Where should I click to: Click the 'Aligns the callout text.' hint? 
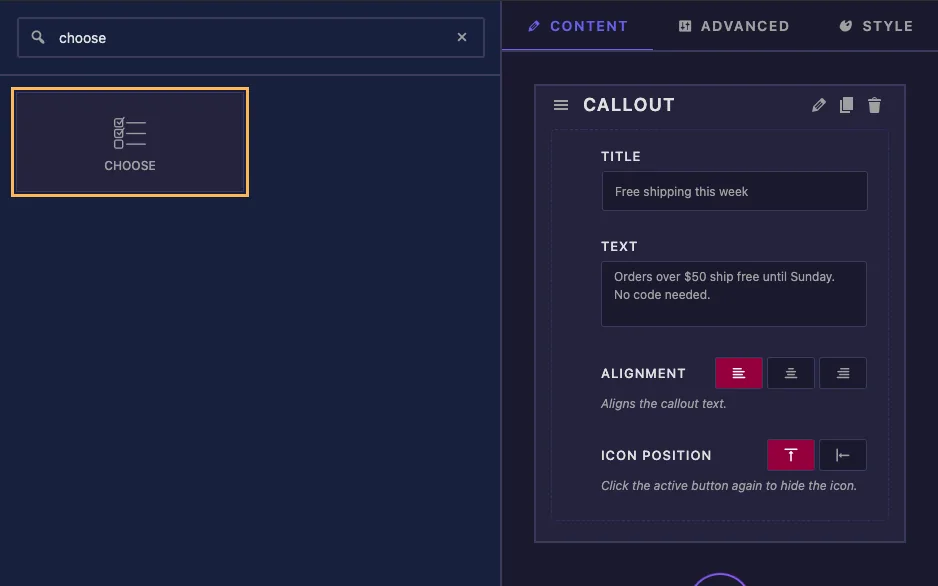click(x=663, y=404)
